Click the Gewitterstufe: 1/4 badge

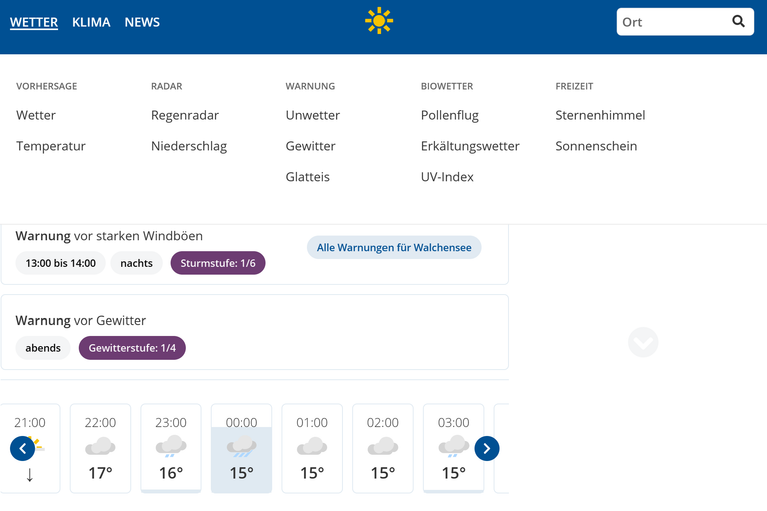(132, 348)
